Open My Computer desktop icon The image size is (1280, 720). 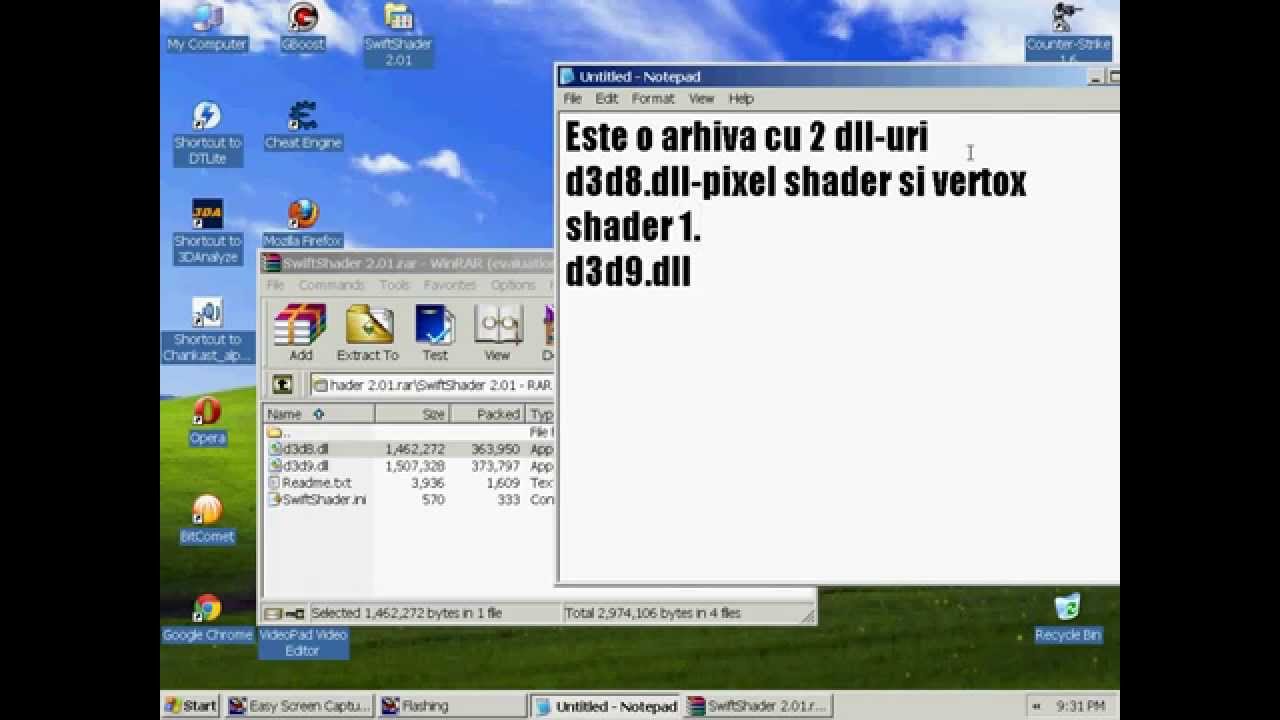coord(207,27)
